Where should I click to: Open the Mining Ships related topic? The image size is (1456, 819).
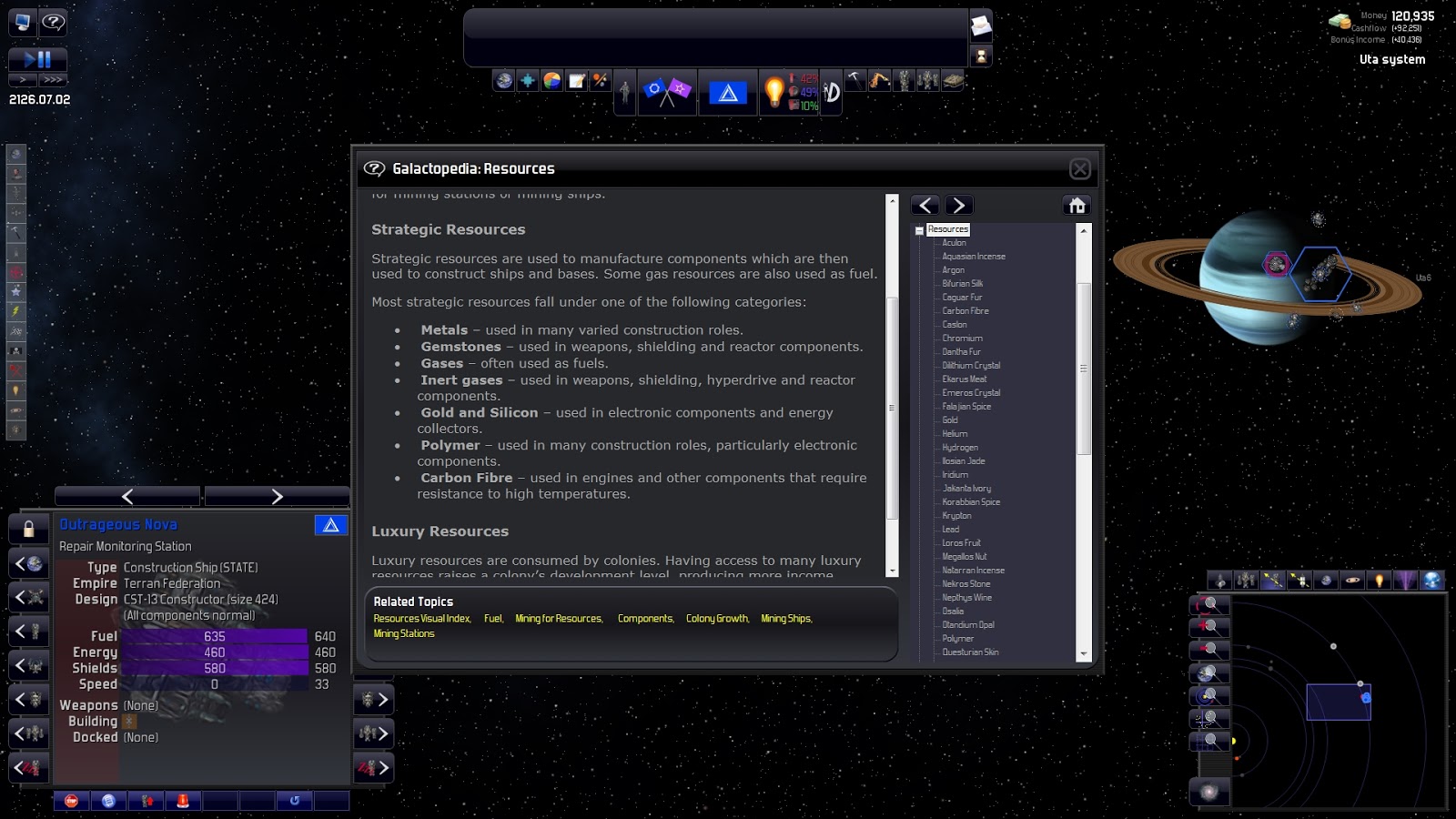[785, 619]
